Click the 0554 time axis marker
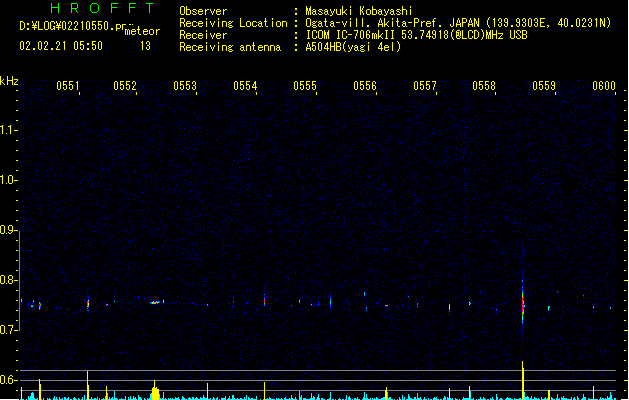Screen dimensions: 629x400 [245, 85]
